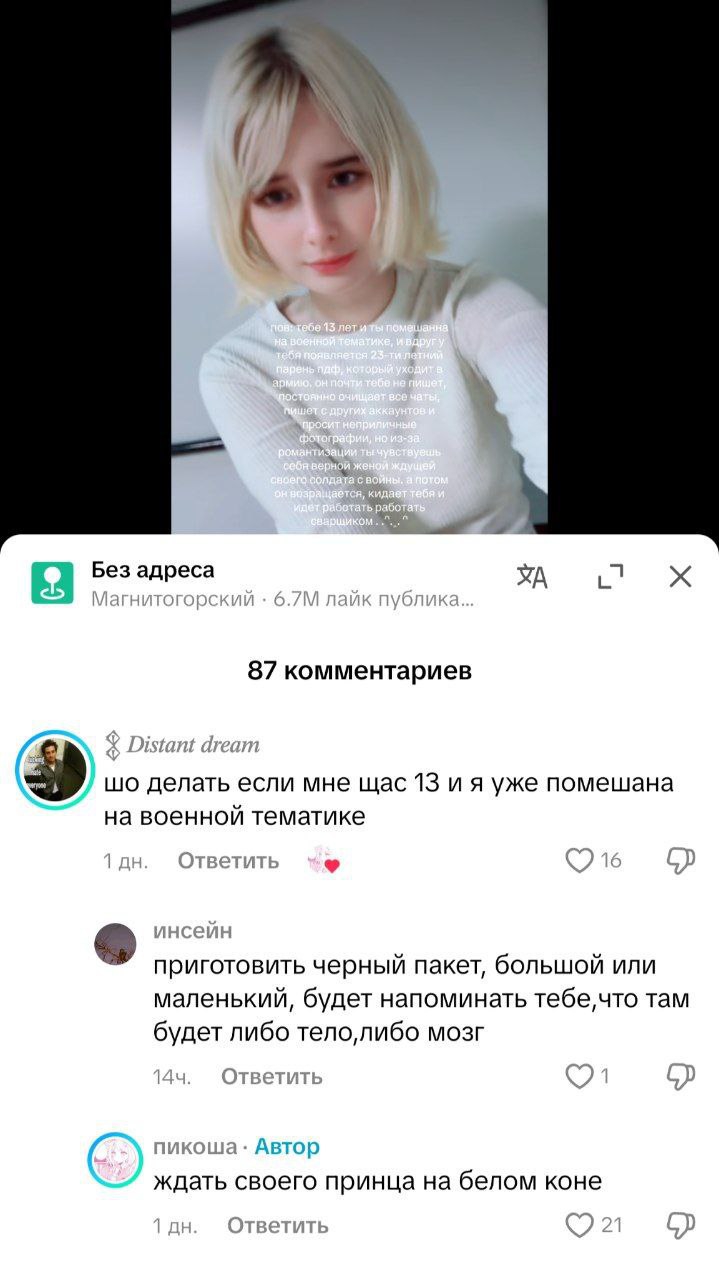Close the comments panel
Viewport: 719px width, 1280px height.
680,577
